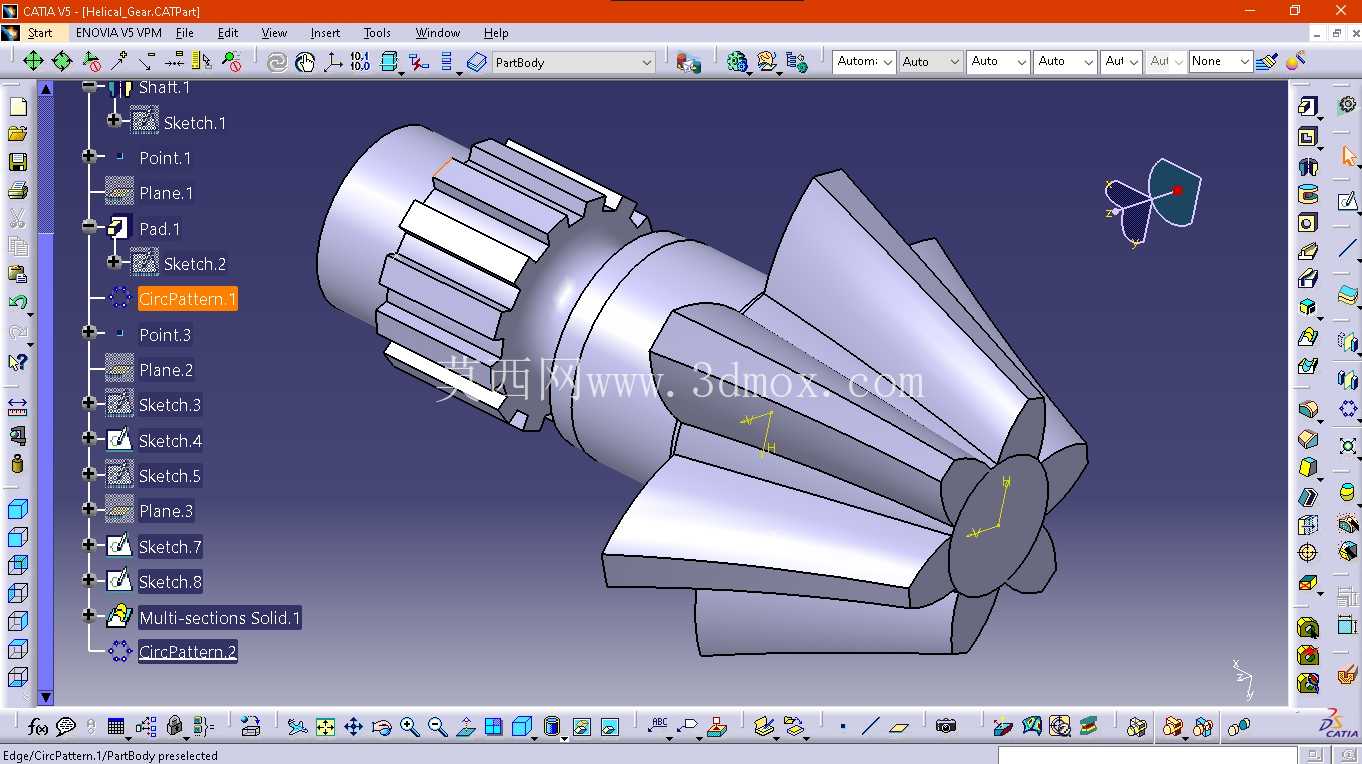The height and width of the screenshot is (764, 1362).
Task: Toggle Swap Visible Space icon
Action: click(x=610, y=727)
